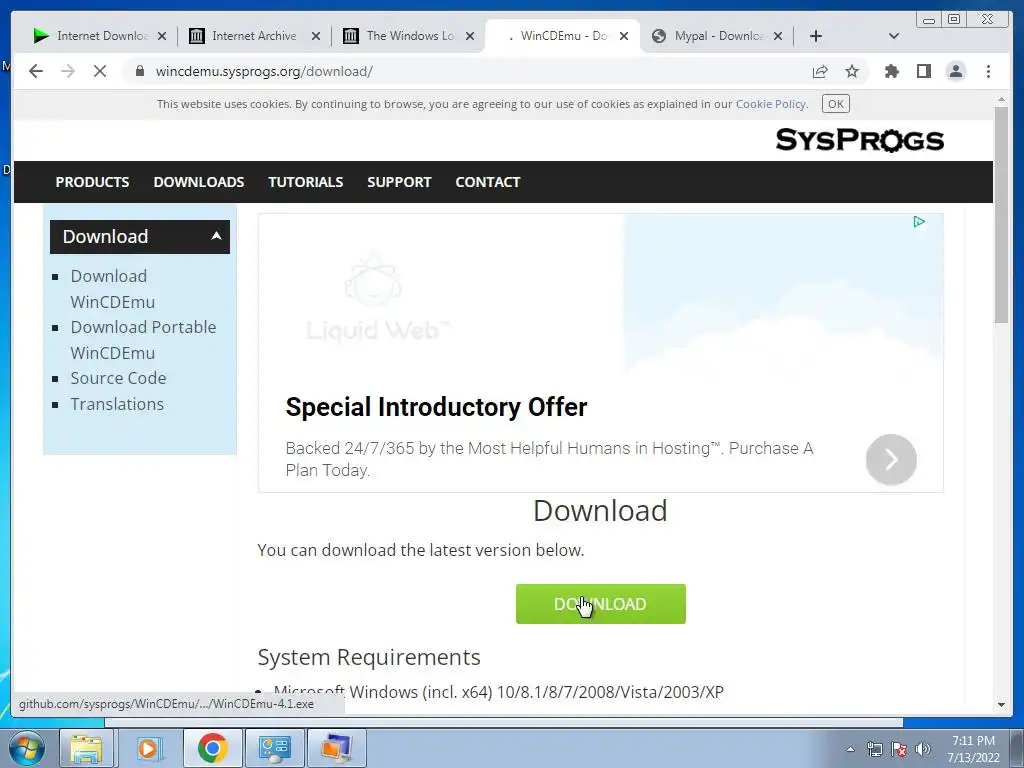1024x768 pixels.
Task: Open the Translations link
Action: coord(117,404)
